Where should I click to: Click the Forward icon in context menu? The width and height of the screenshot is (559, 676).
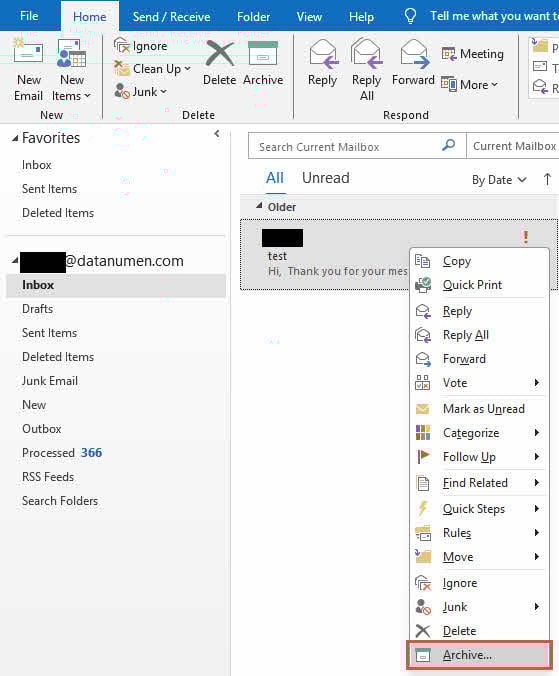tap(423, 359)
